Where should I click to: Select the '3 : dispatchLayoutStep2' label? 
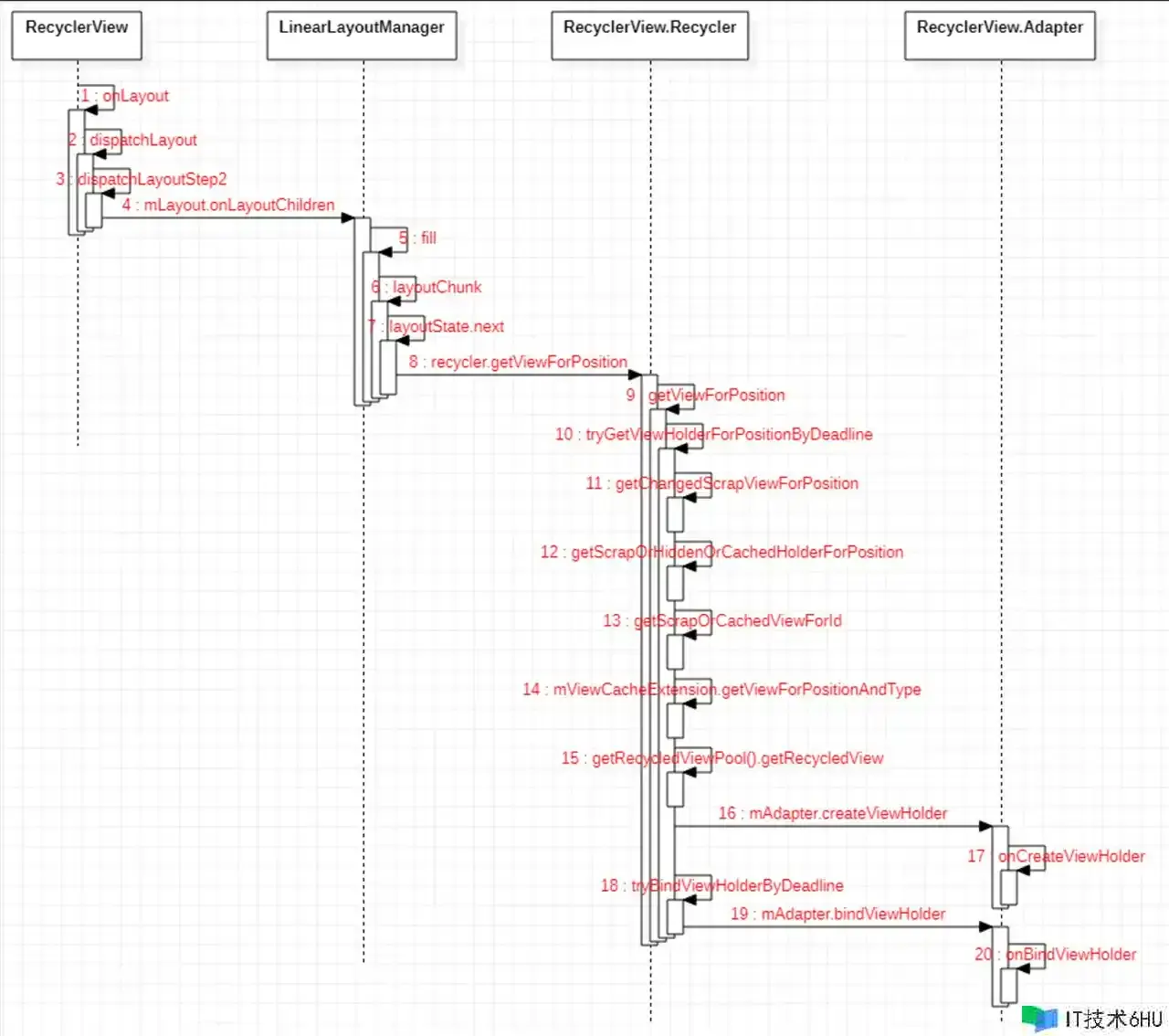click(x=142, y=179)
